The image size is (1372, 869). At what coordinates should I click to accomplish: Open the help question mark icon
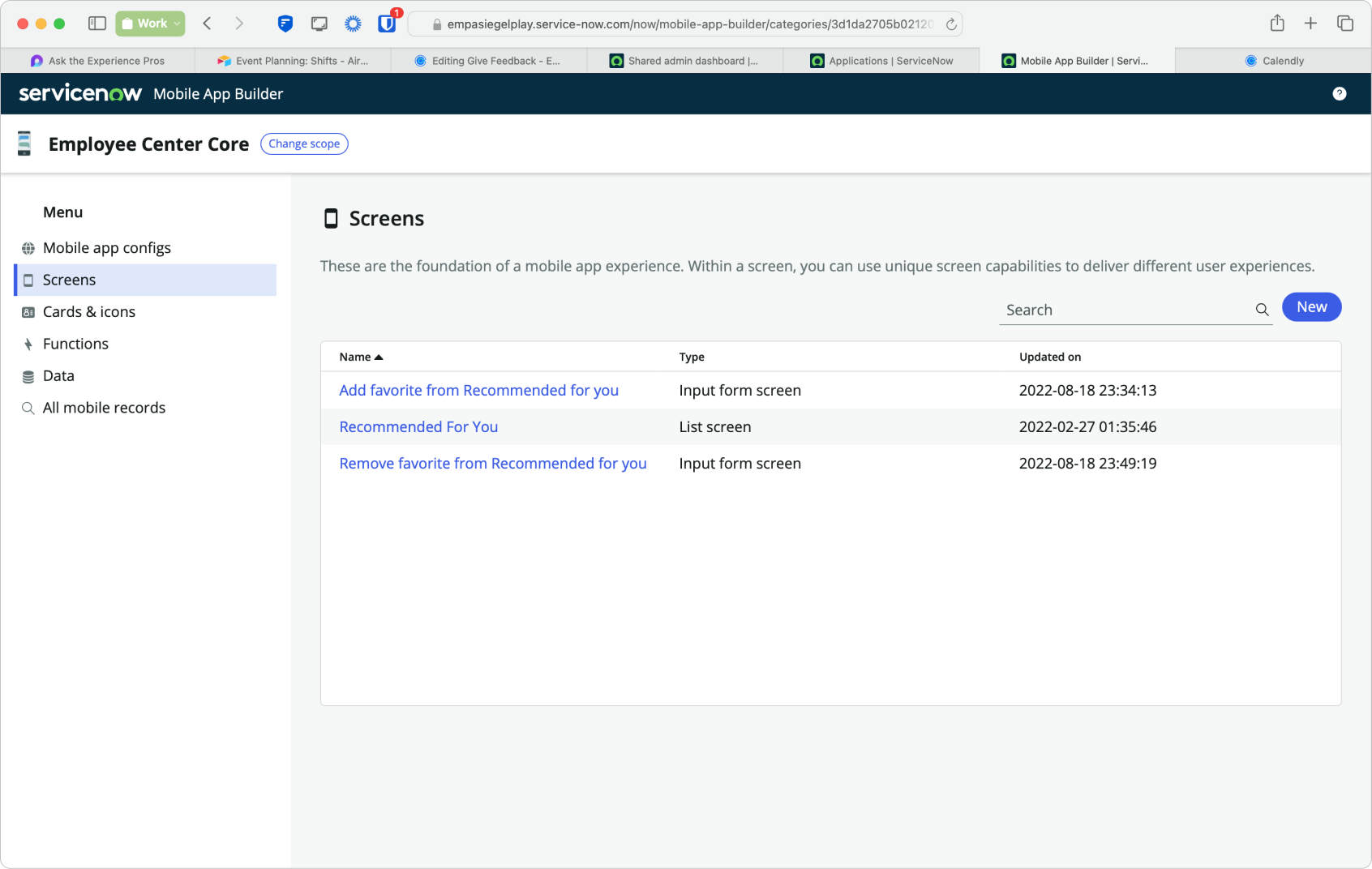1339,93
